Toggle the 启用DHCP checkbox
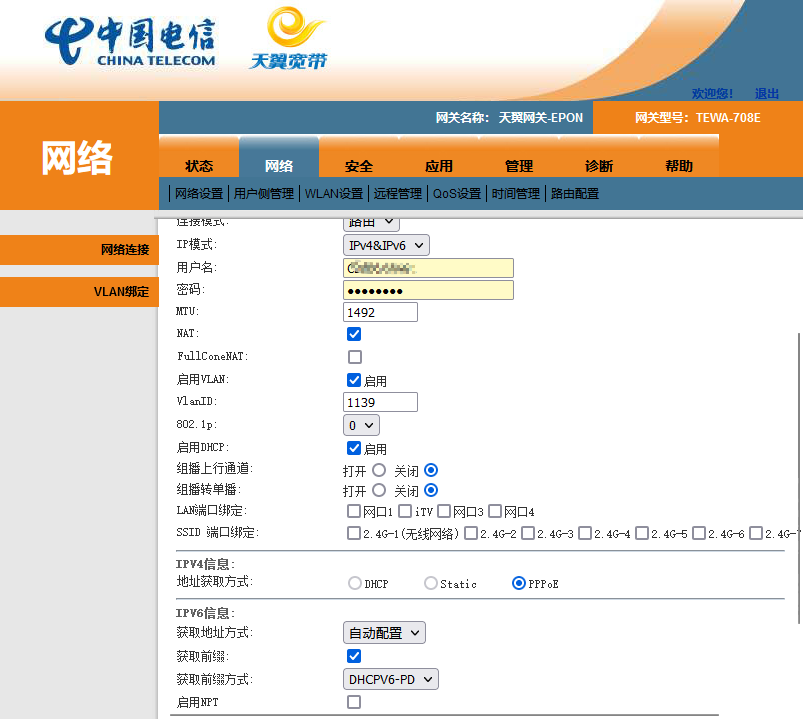The height and width of the screenshot is (719, 803). 354,449
